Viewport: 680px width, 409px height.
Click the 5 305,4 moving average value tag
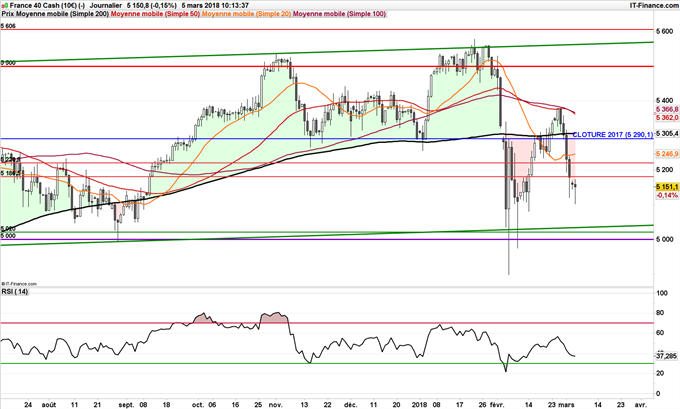pos(667,134)
